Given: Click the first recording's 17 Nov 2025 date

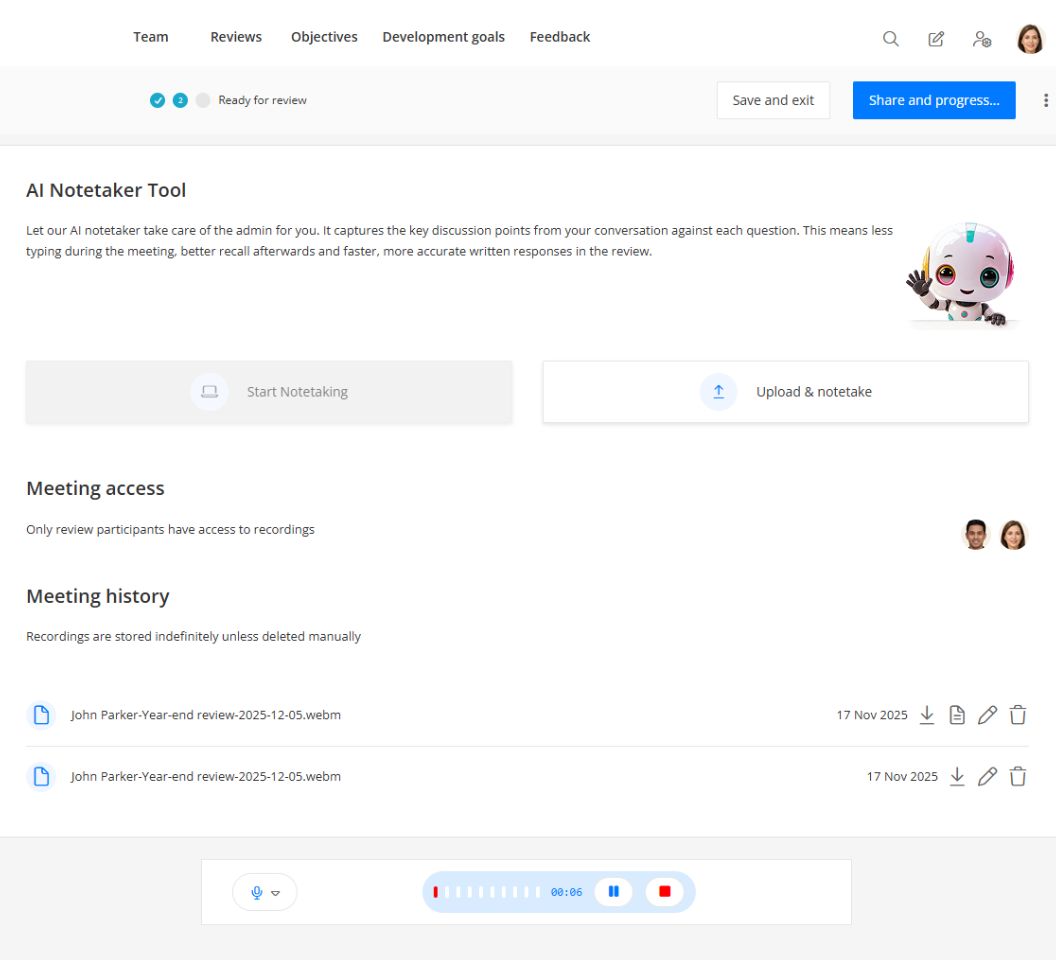Looking at the screenshot, I should (x=871, y=715).
